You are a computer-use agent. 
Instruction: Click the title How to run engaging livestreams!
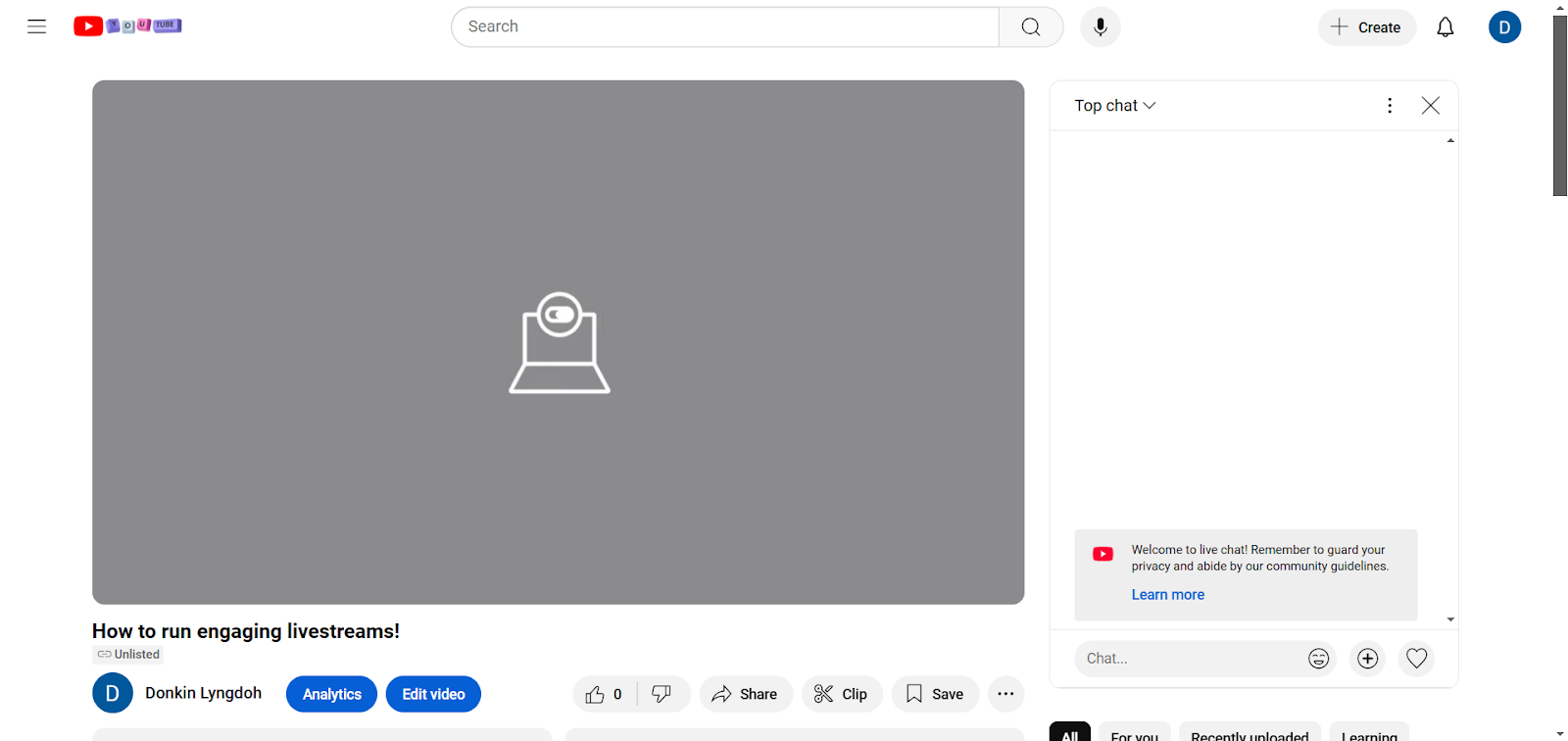click(x=246, y=631)
